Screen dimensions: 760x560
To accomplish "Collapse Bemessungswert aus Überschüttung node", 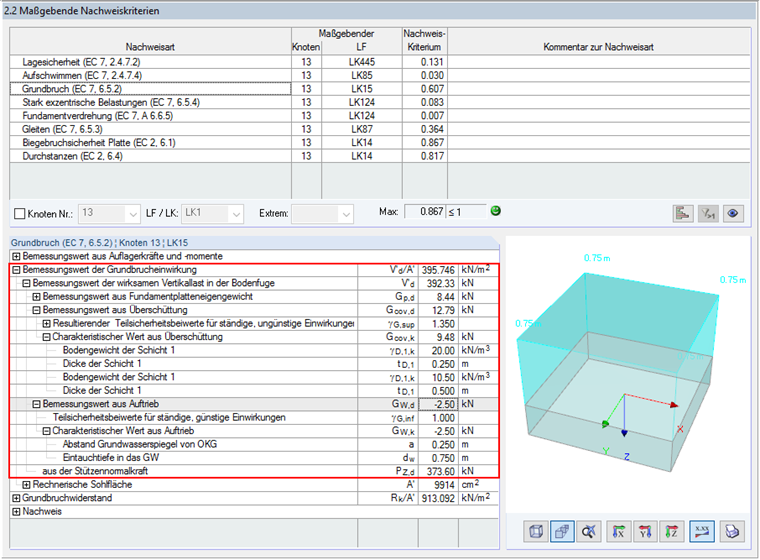I will pyautogui.click(x=36, y=310).
